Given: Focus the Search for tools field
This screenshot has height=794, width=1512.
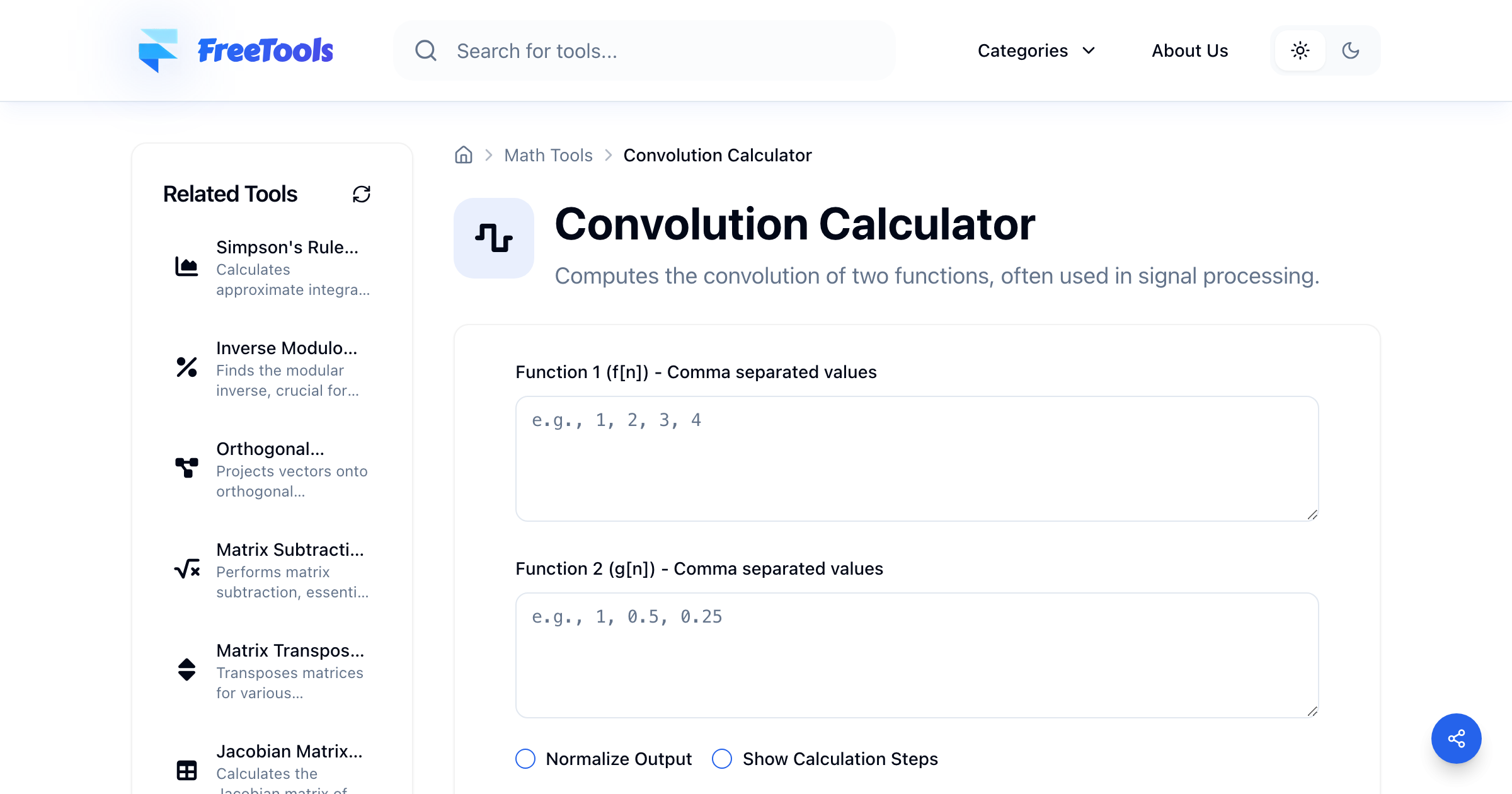Looking at the screenshot, I should [x=644, y=50].
